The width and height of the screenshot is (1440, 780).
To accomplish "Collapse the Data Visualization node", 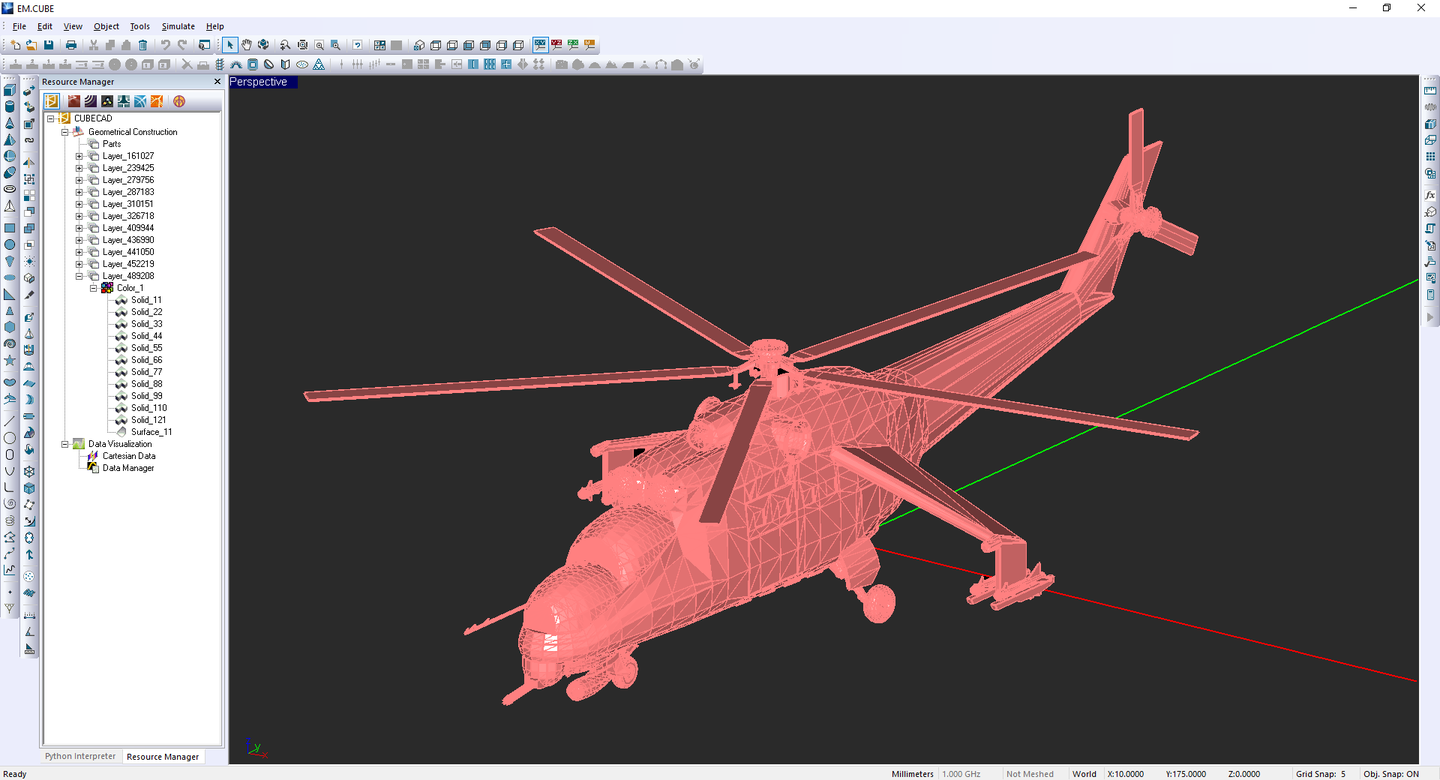I will click(64, 443).
